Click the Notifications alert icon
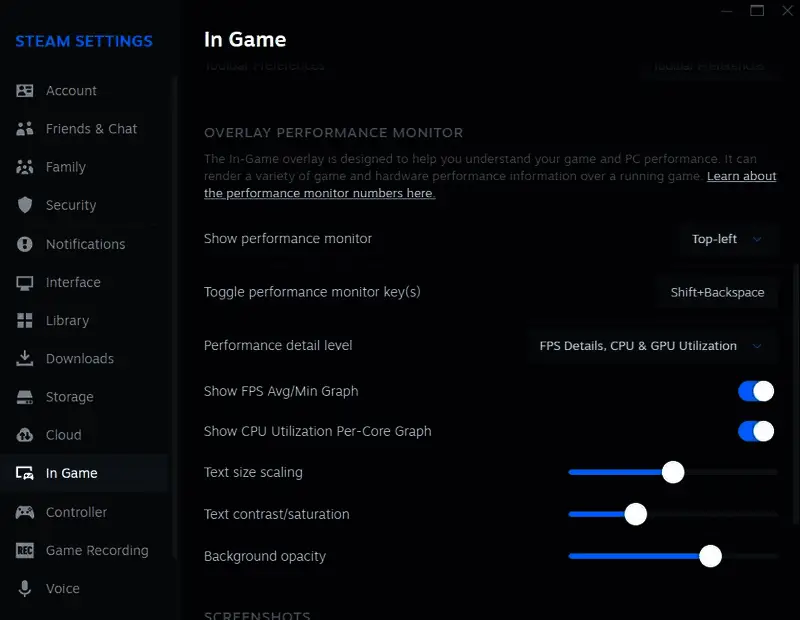The width and height of the screenshot is (800, 620). 25,244
